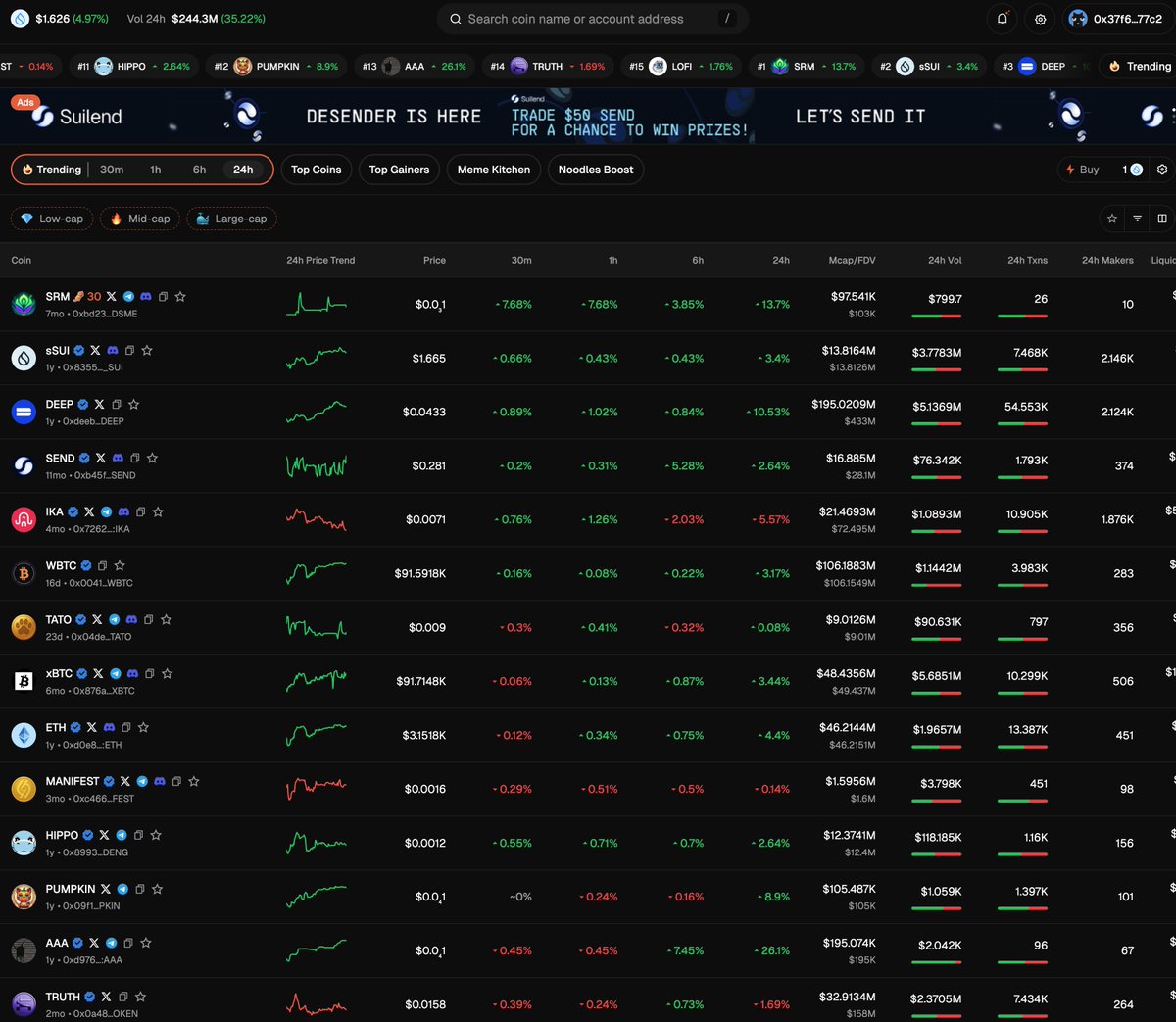
Task: Open IKA's Telegram link
Action: [x=106, y=511]
